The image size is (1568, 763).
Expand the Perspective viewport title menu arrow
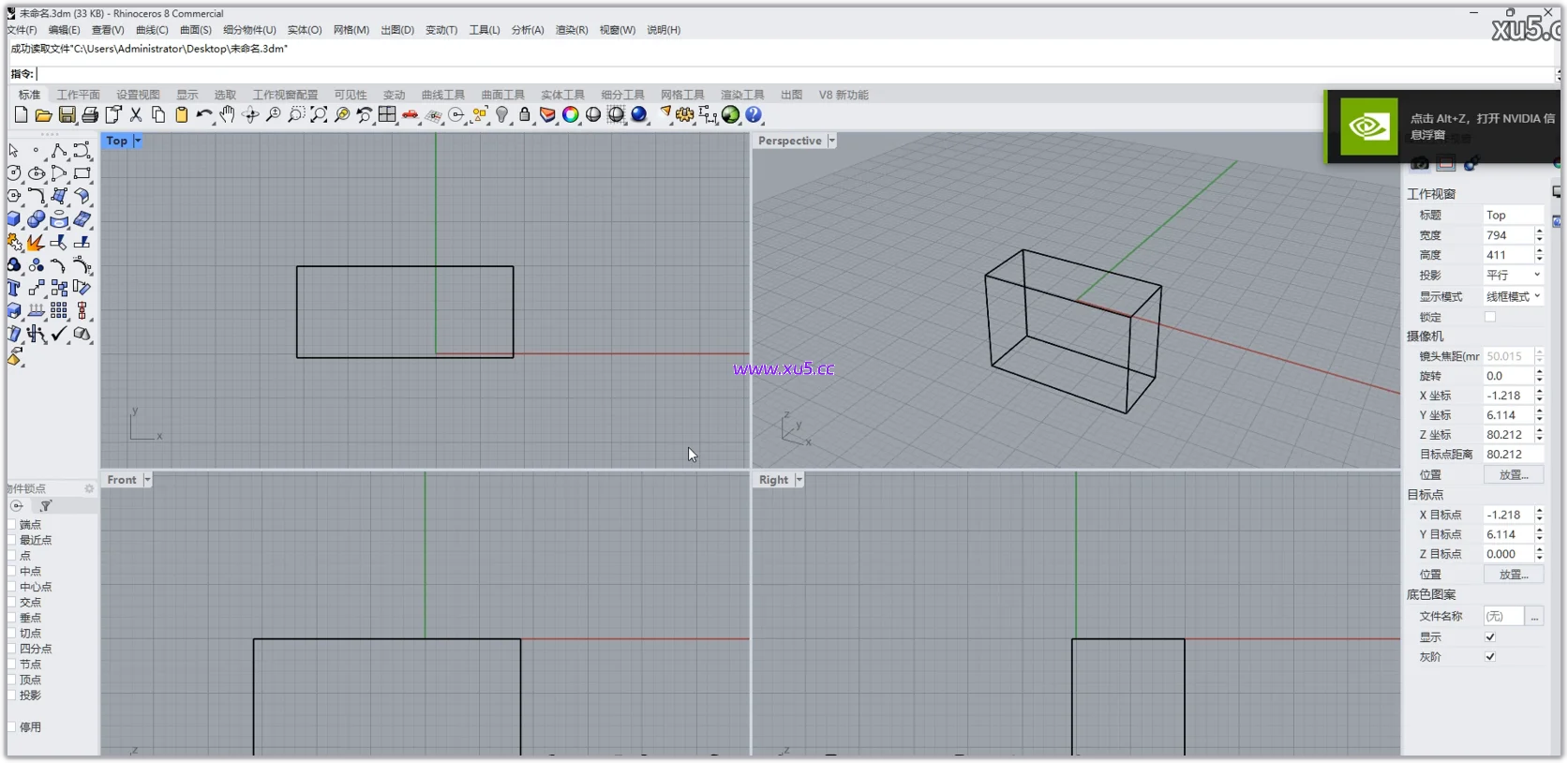pyautogui.click(x=831, y=141)
